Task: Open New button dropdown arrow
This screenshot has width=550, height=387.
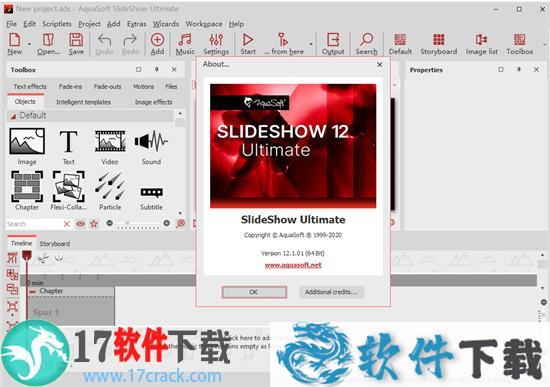Action: point(29,44)
